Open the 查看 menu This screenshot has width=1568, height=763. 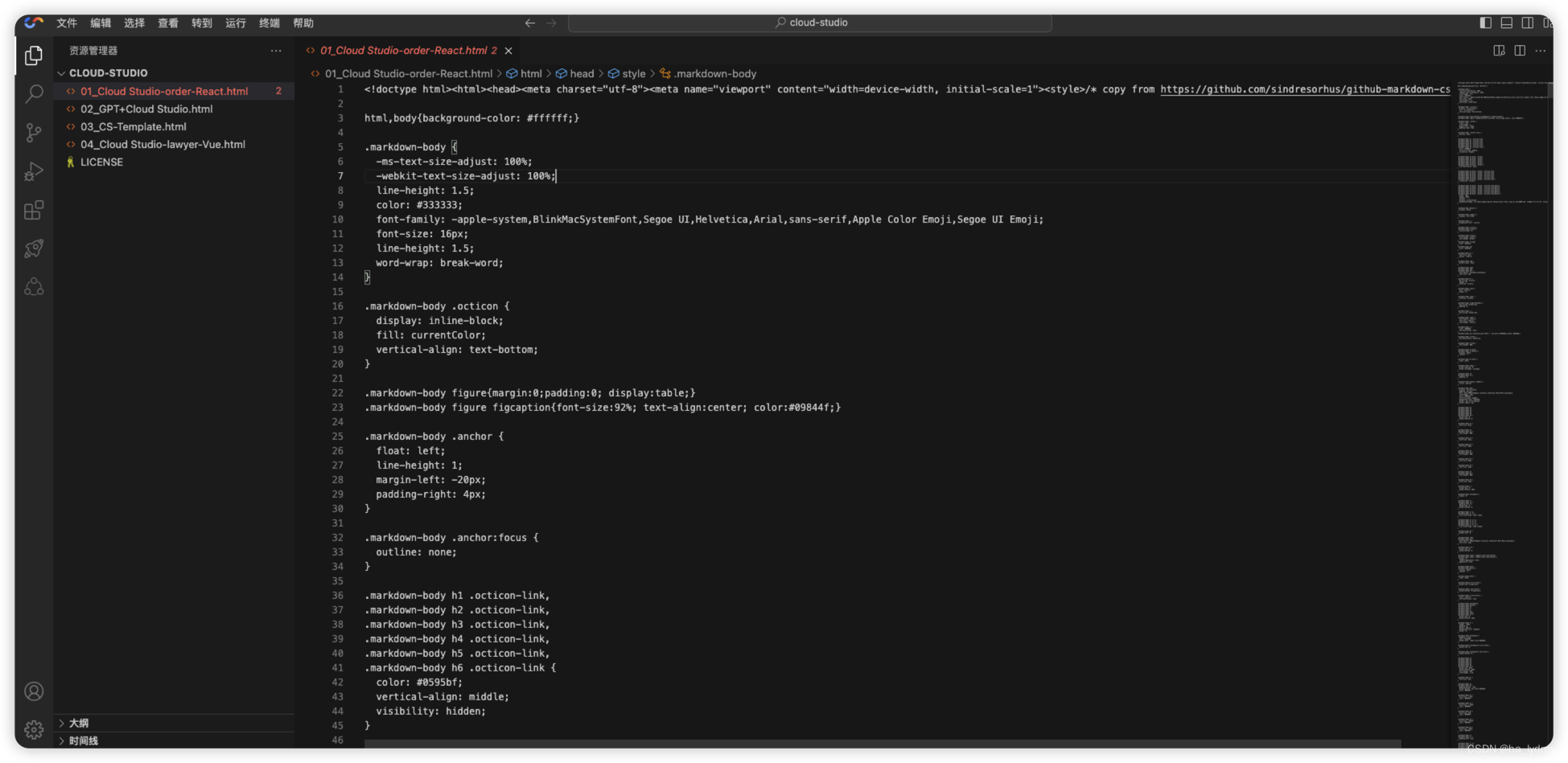coord(168,23)
